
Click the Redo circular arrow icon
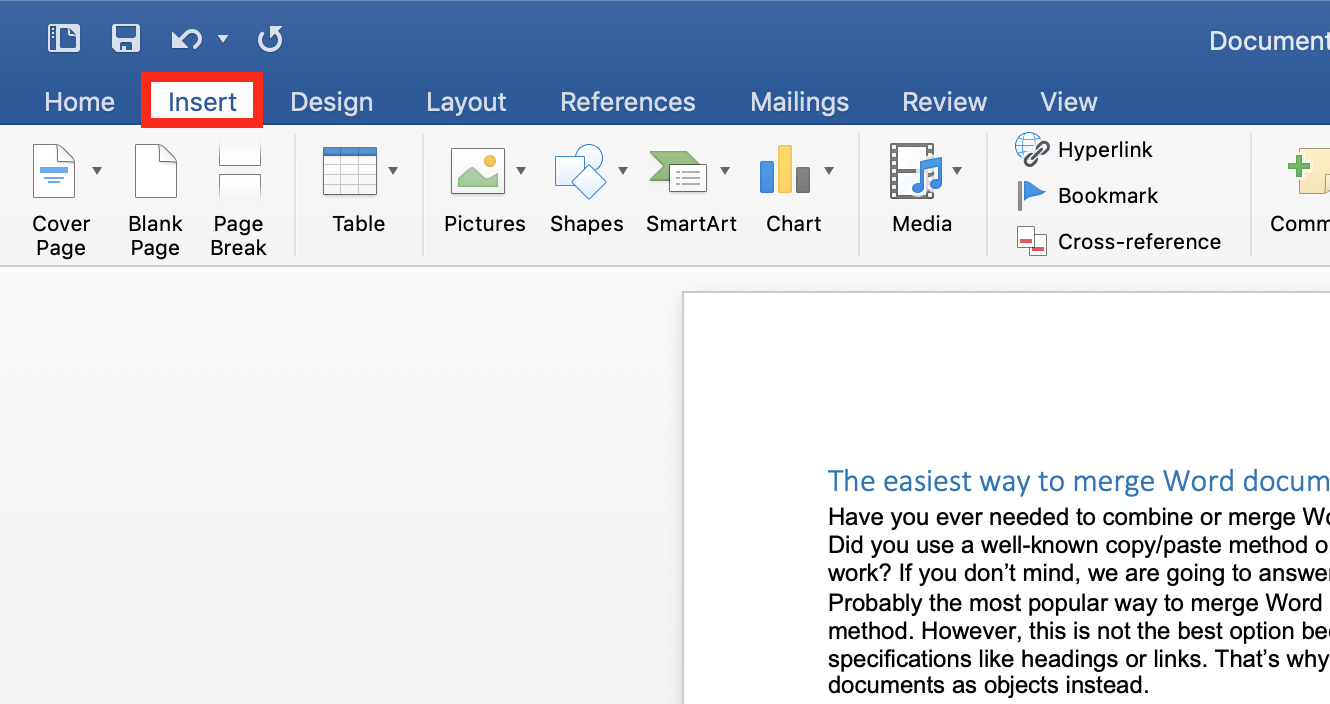(x=269, y=39)
